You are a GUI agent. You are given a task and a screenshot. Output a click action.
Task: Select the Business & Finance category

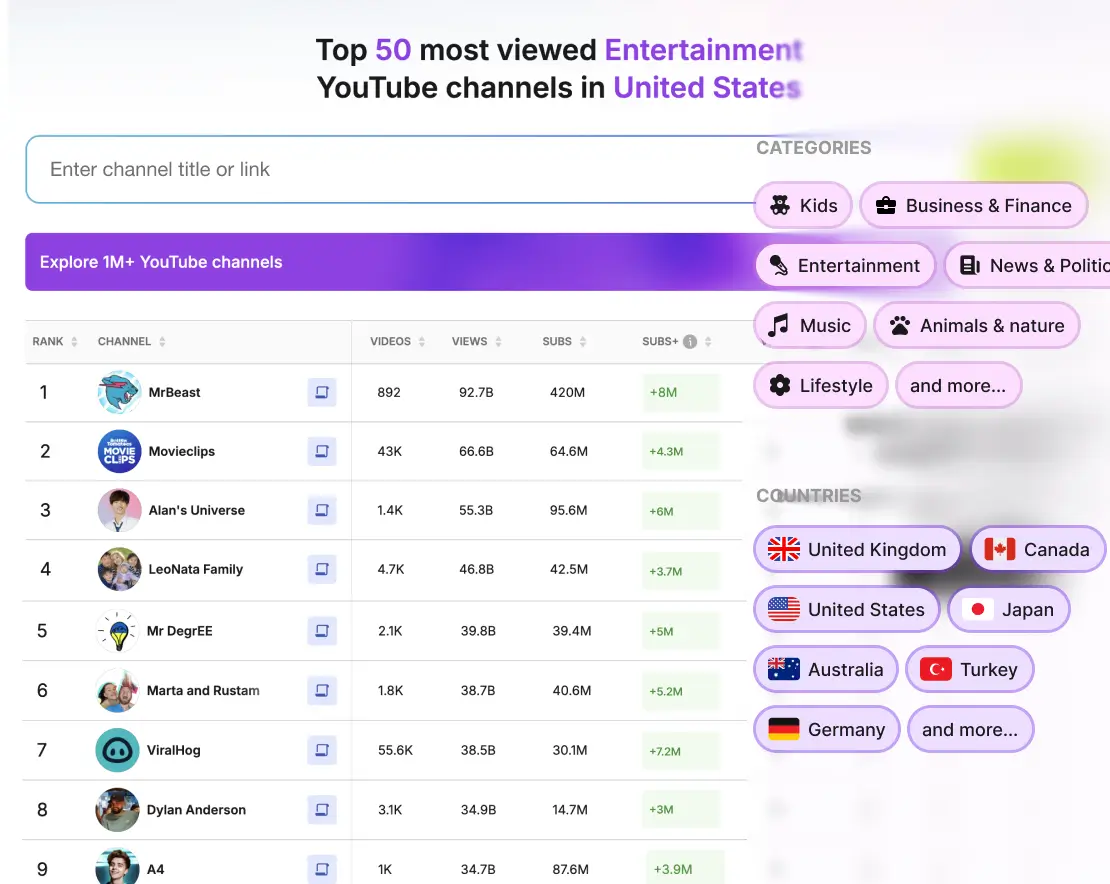pyautogui.click(x=973, y=206)
